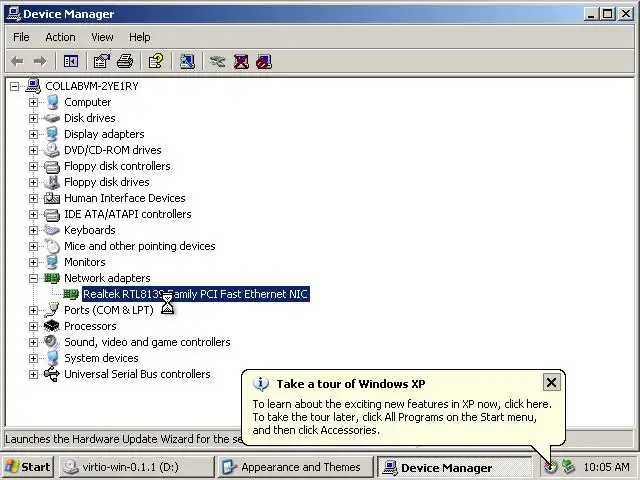Image resolution: width=640 pixels, height=480 pixels.
Task: Click the Human Interface Devices icon
Action: [x=52, y=198]
